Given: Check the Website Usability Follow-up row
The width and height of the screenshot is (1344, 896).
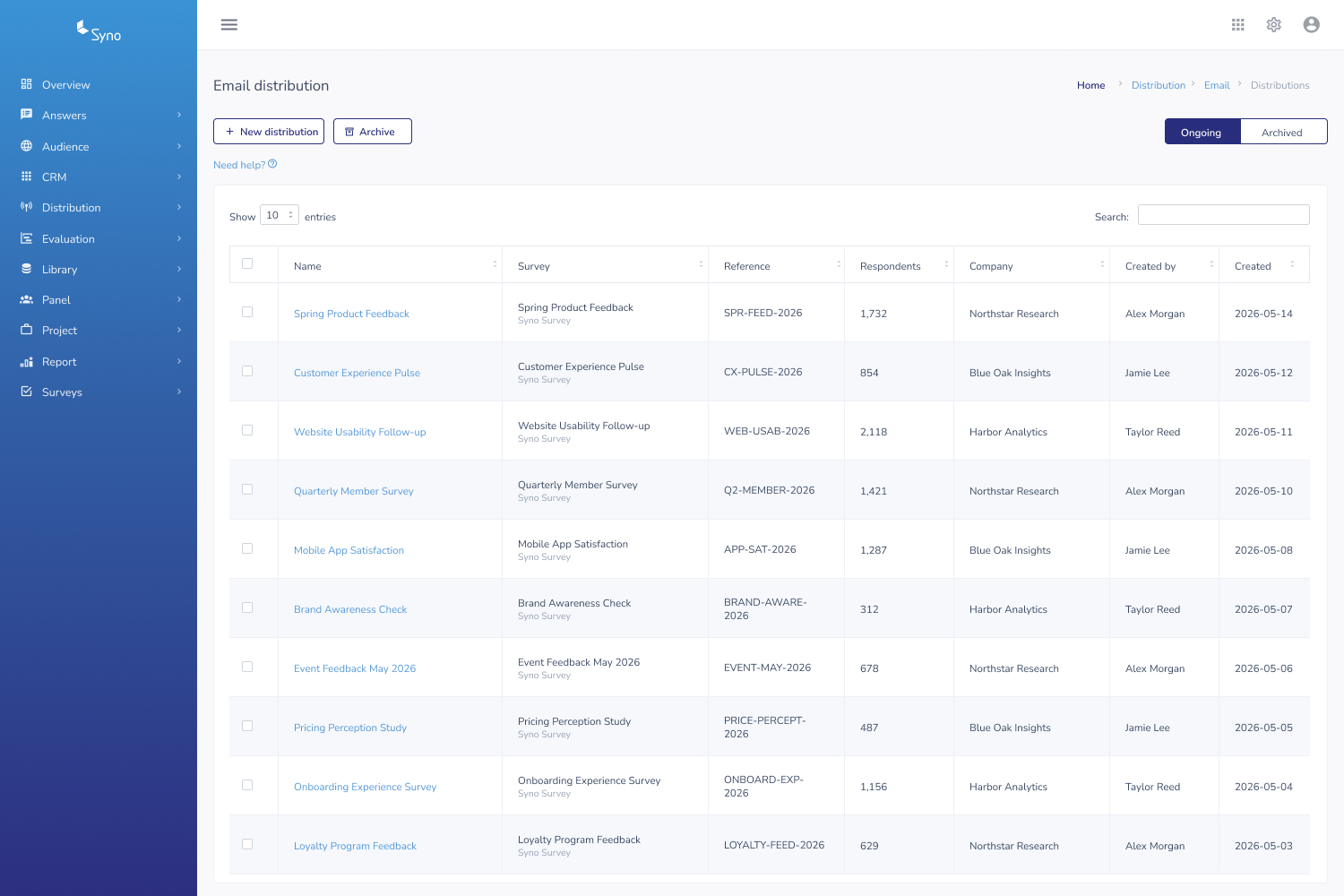Looking at the screenshot, I should 247,430.
